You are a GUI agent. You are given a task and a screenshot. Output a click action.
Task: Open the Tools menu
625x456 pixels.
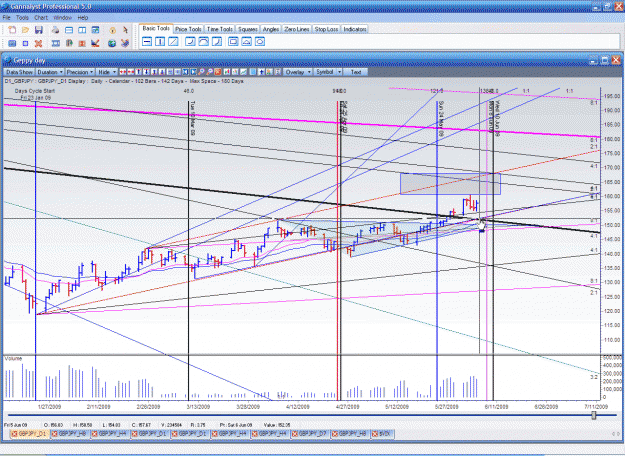[x=22, y=18]
